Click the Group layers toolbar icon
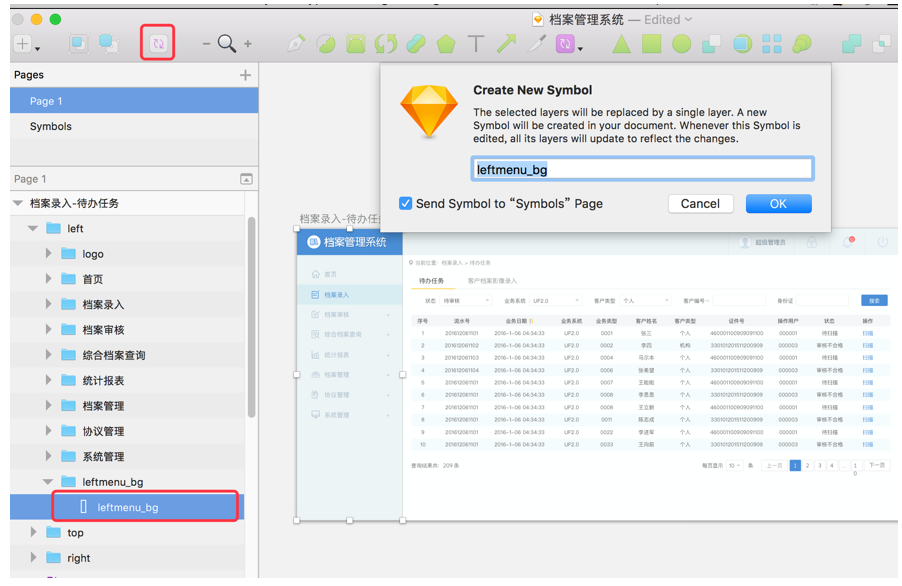The width and height of the screenshot is (902, 586). (78, 44)
